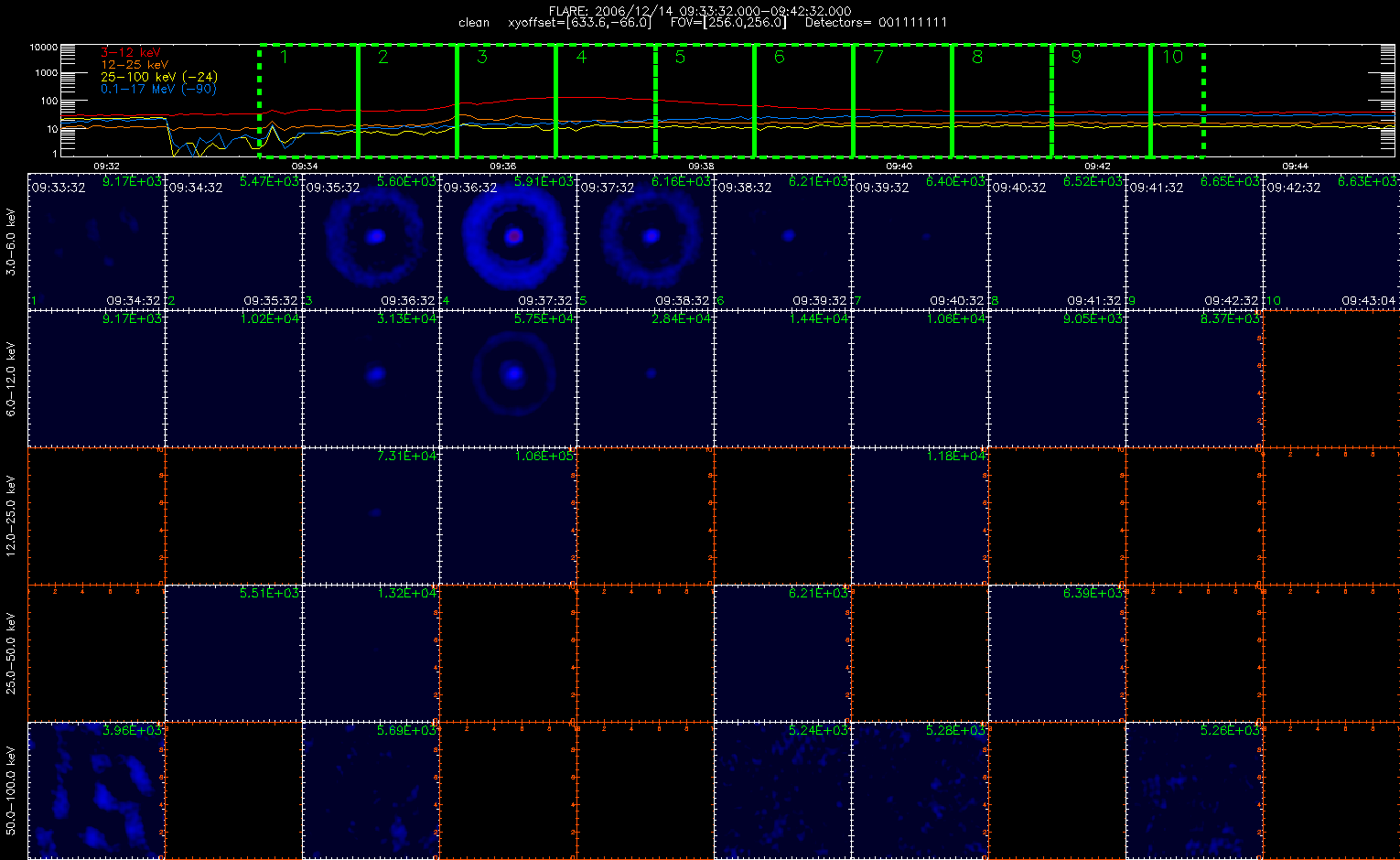Screen dimensions: 1400x860
Task: Open the 50.0-100.0 keV image with peak 5.69E+03
Action: click(371, 790)
